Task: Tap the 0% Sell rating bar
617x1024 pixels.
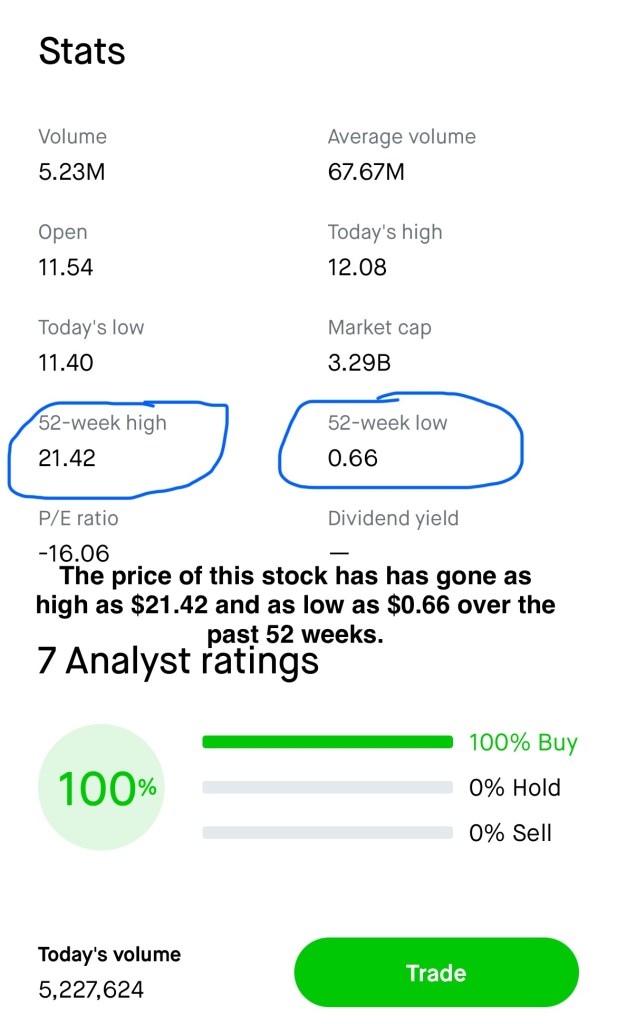Action: (x=327, y=833)
